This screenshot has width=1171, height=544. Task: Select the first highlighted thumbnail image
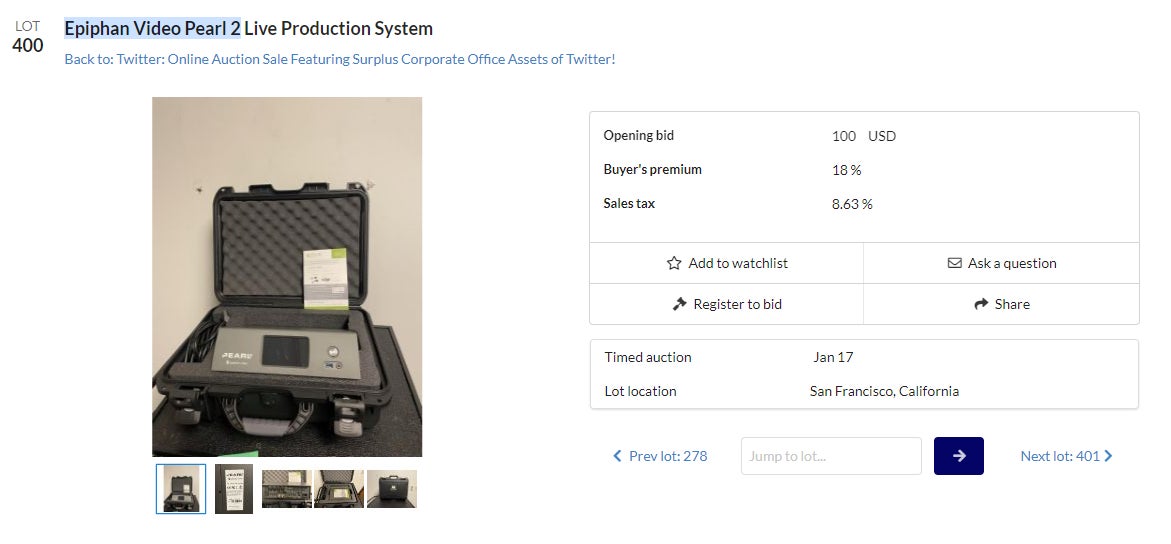coord(181,489)
